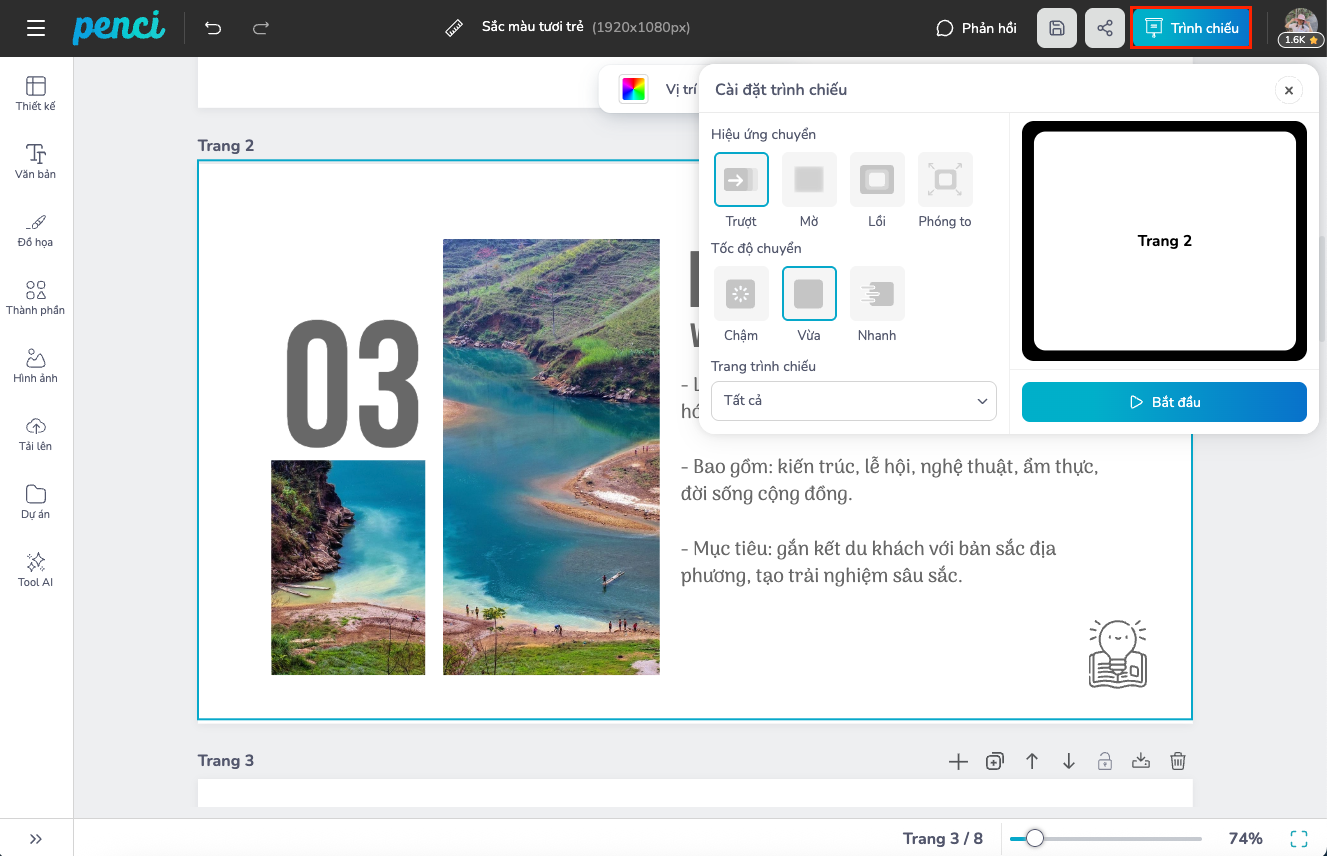
Task: Delete Trang 3 with trash icon
Action: coord(1178,761)
